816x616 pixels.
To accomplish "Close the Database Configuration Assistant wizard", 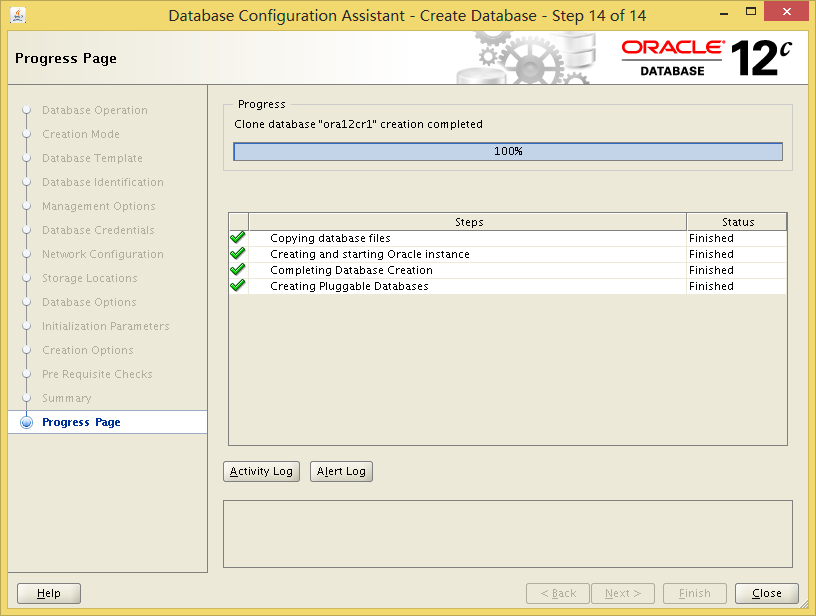I will 766,593.
